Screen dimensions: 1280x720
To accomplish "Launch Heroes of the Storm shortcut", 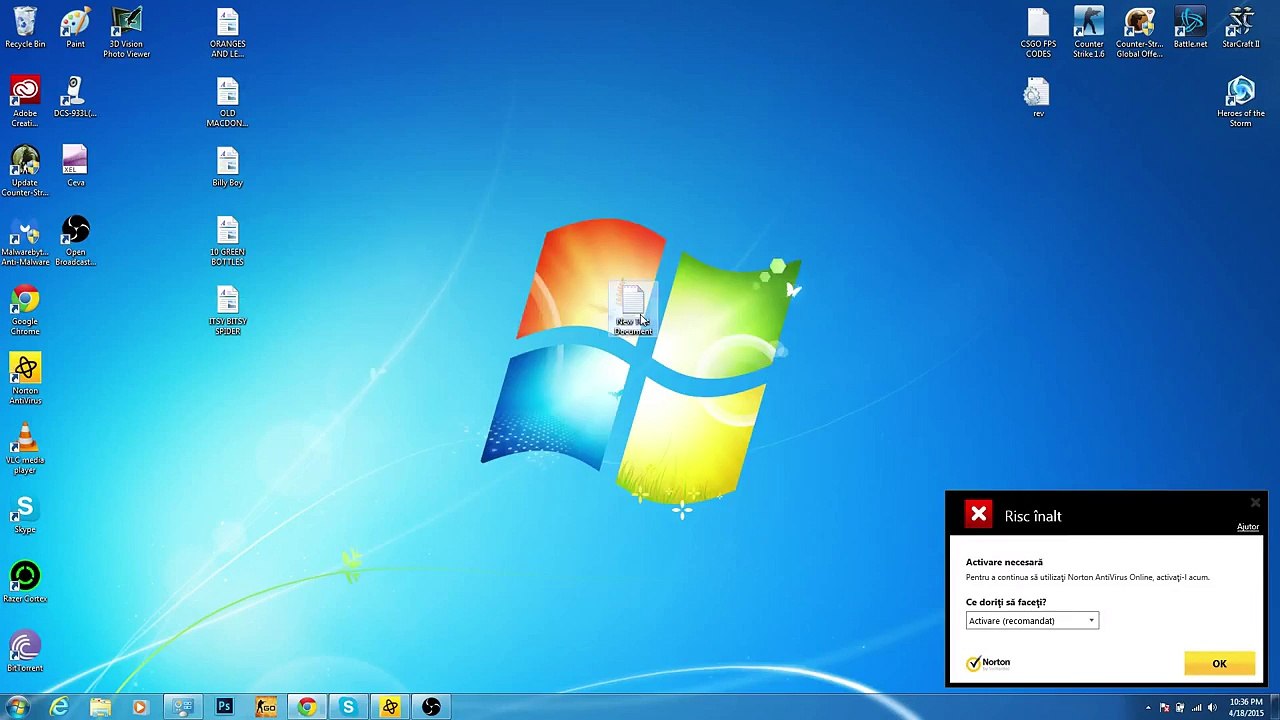I will coord(1241,102).
